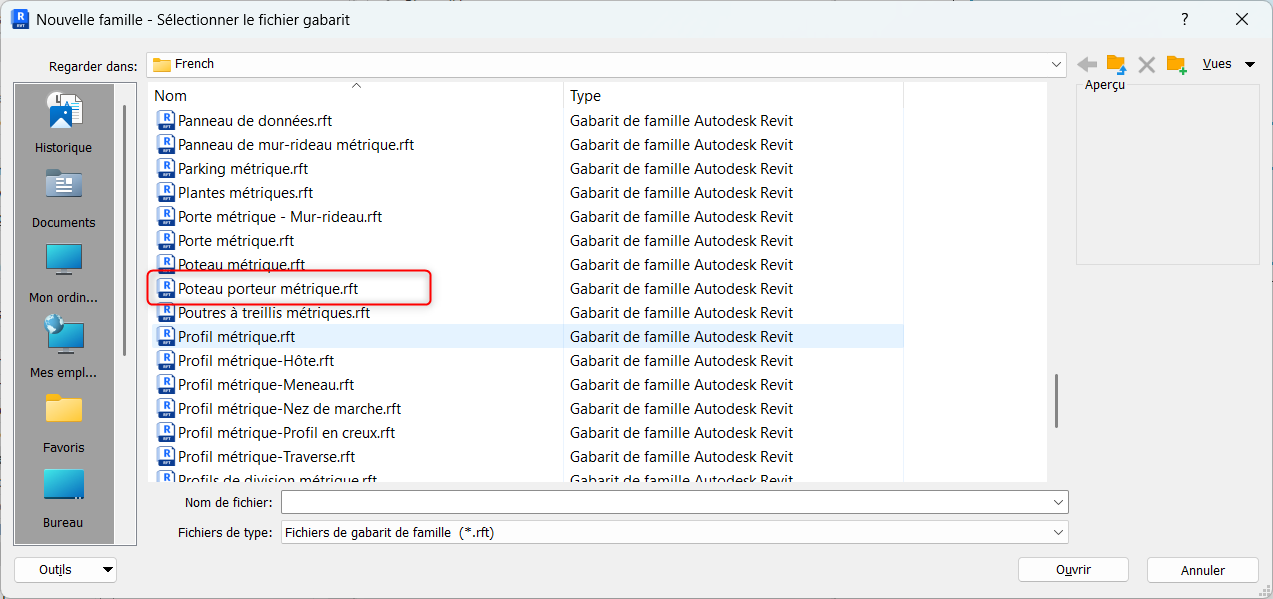Select Poteau porteur métrique.rft file

[268, 289]
